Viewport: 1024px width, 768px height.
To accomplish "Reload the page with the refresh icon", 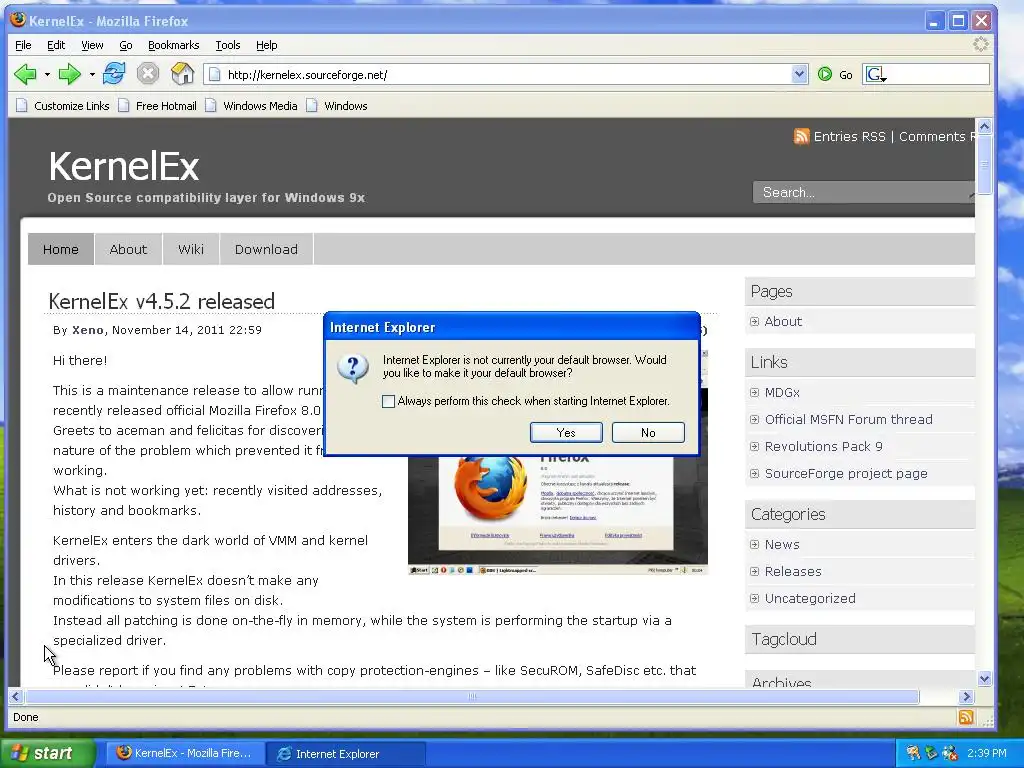I will [114, 74].
